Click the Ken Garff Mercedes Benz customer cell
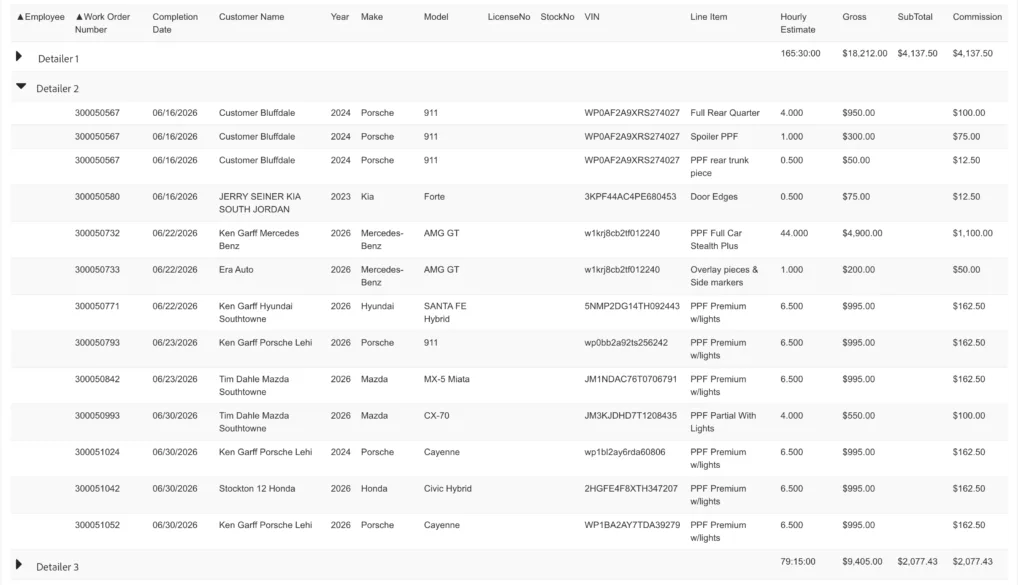The height and width of the screenshot is (585, 1024). point(259,240)
